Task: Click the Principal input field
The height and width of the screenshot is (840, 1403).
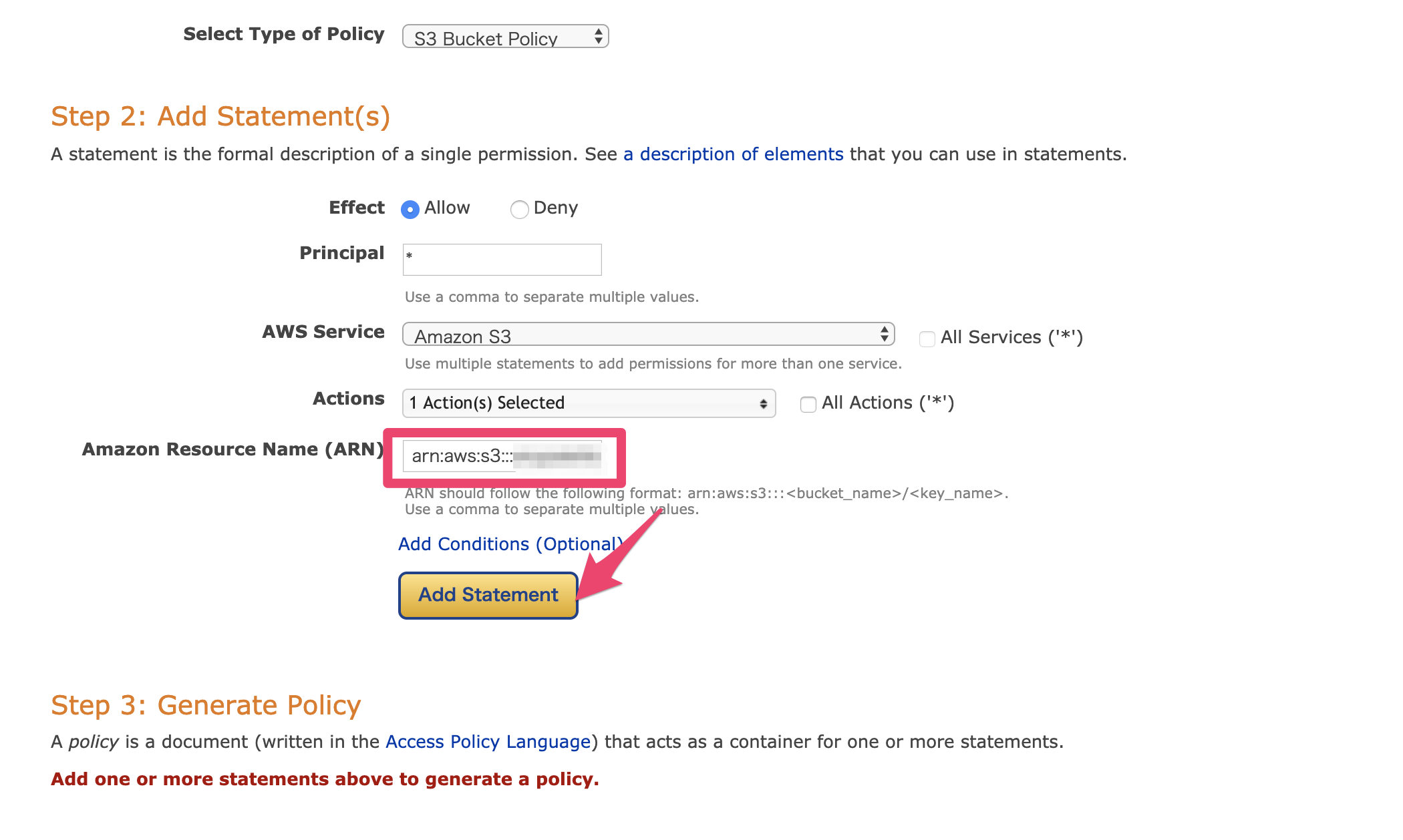Action: coord(502,260)
